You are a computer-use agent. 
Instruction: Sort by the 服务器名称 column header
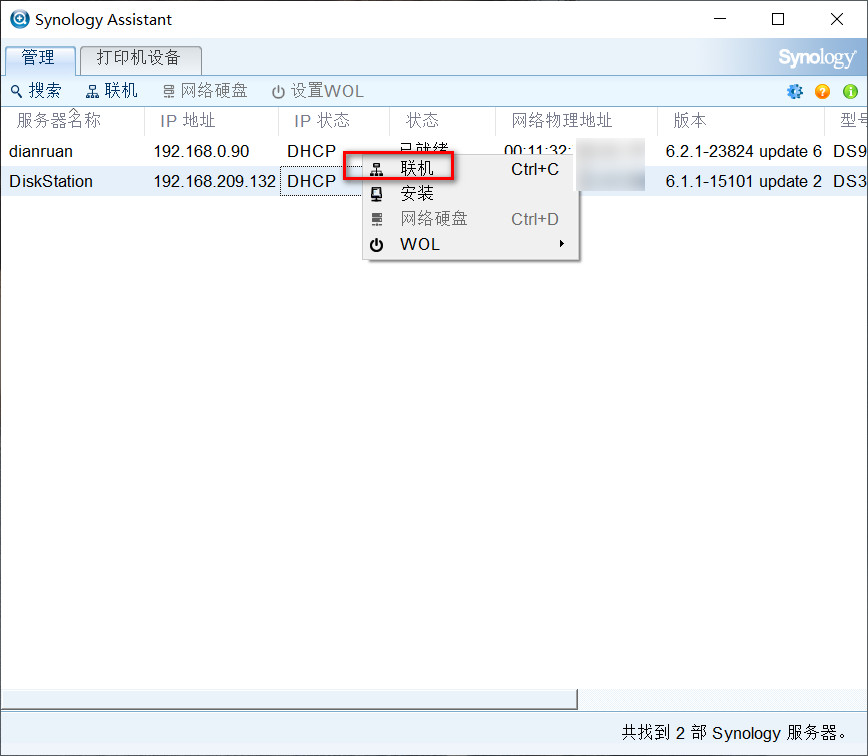pos(73,121)
